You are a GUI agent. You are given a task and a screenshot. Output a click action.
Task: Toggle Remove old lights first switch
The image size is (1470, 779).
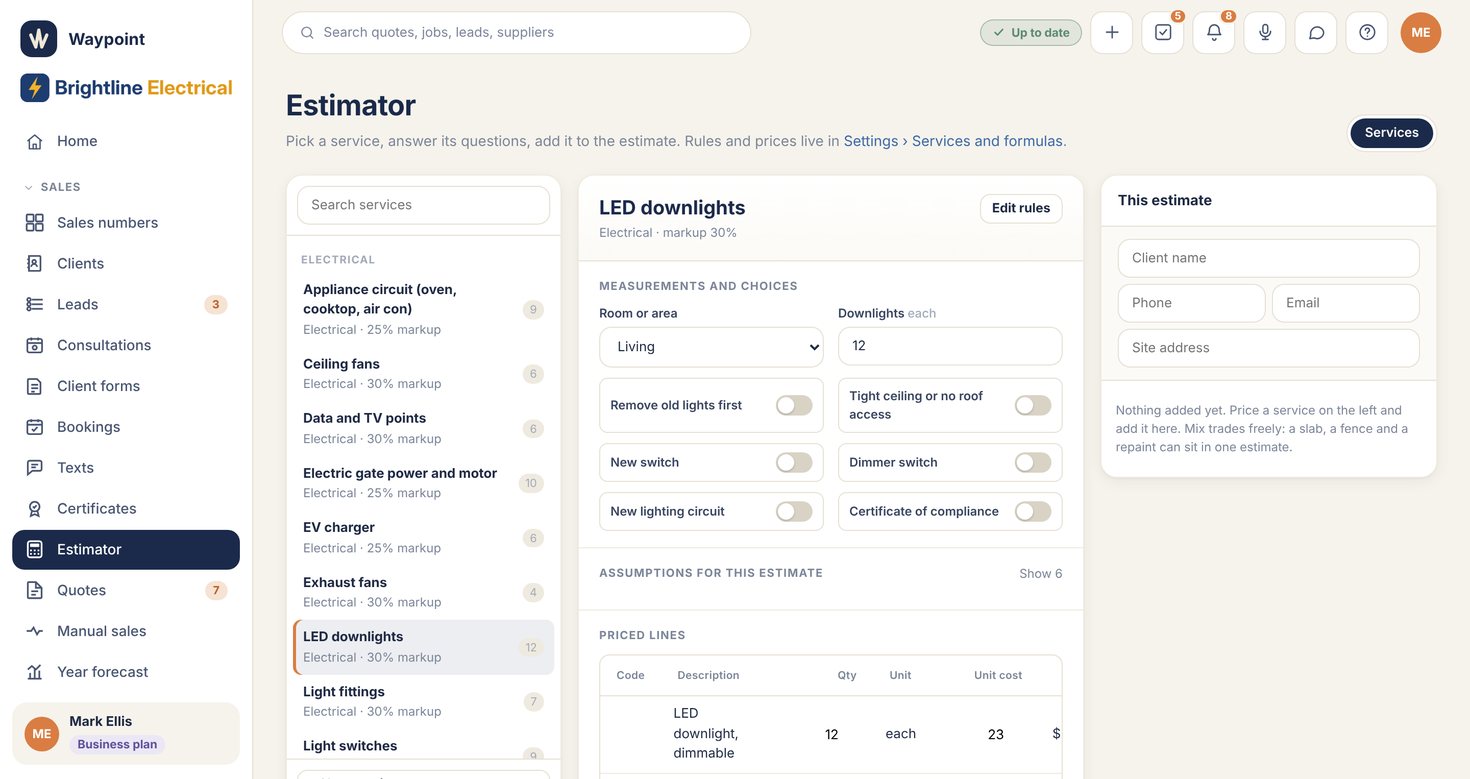point(794,405)
